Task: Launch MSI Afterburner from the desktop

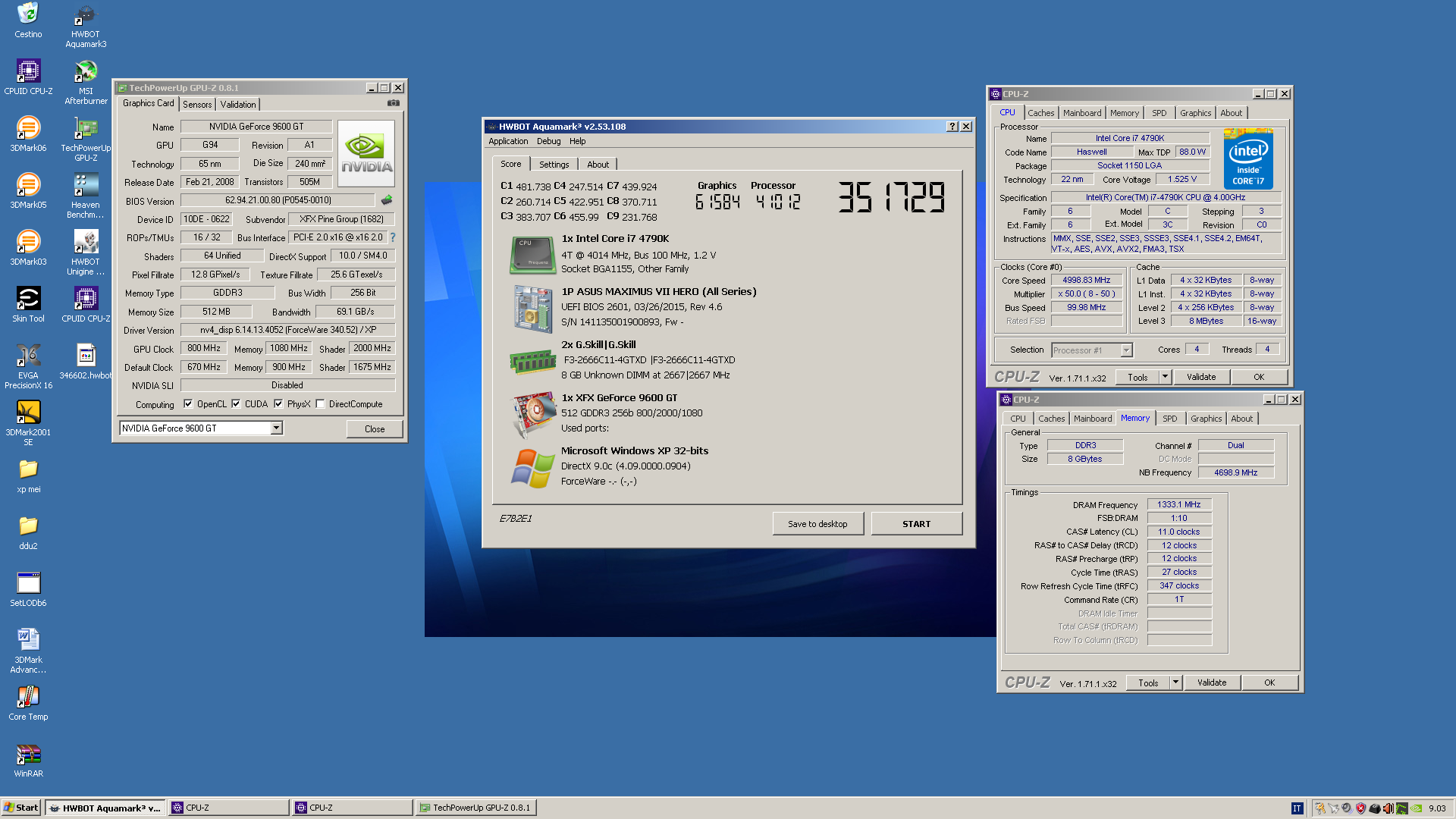Action: pos(86,81)
